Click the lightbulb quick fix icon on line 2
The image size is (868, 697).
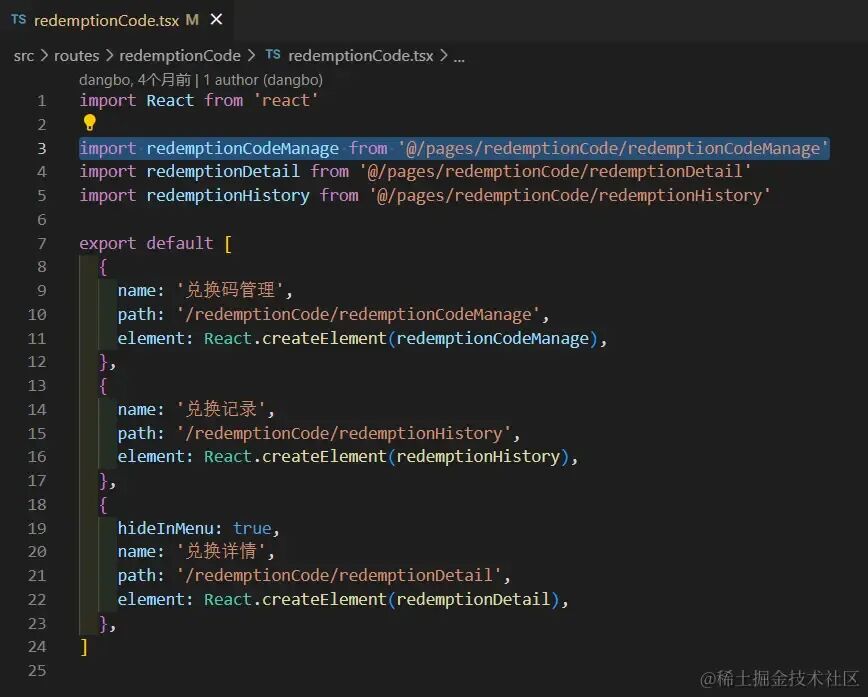click(88, 124)
